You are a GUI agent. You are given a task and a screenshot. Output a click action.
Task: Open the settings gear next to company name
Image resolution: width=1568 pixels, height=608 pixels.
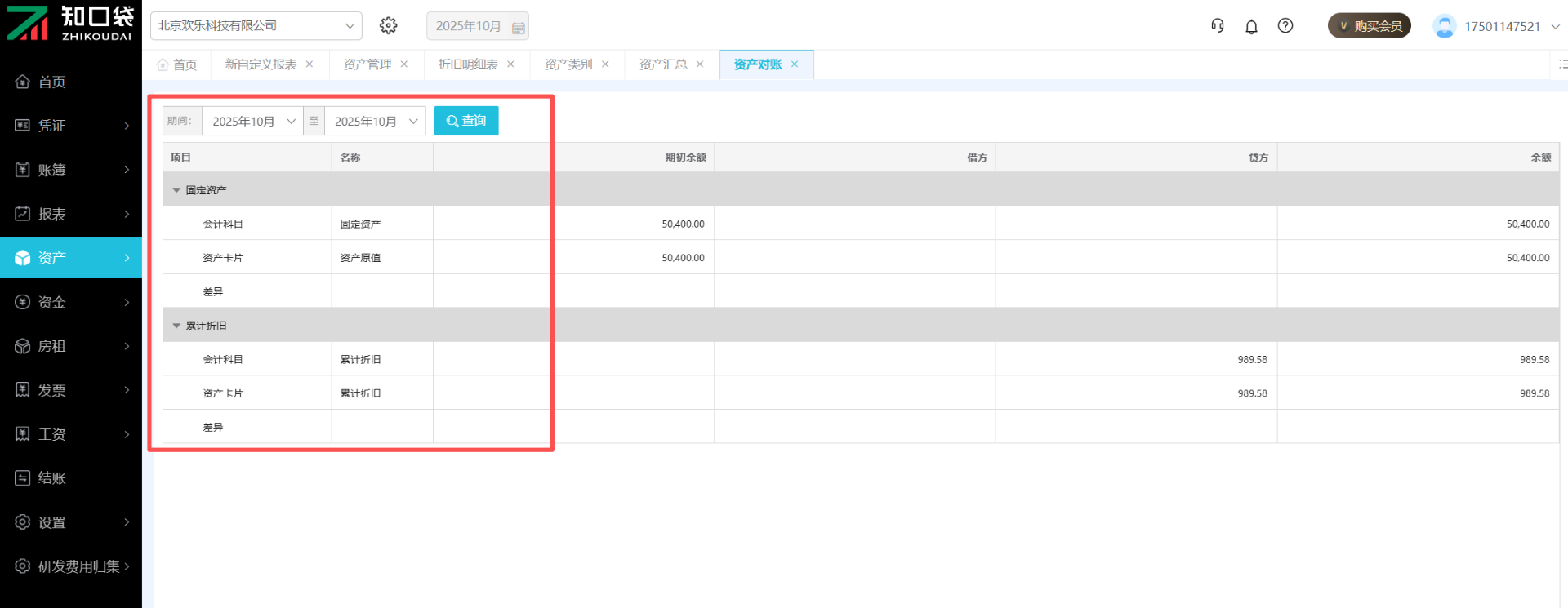point(389,25)
